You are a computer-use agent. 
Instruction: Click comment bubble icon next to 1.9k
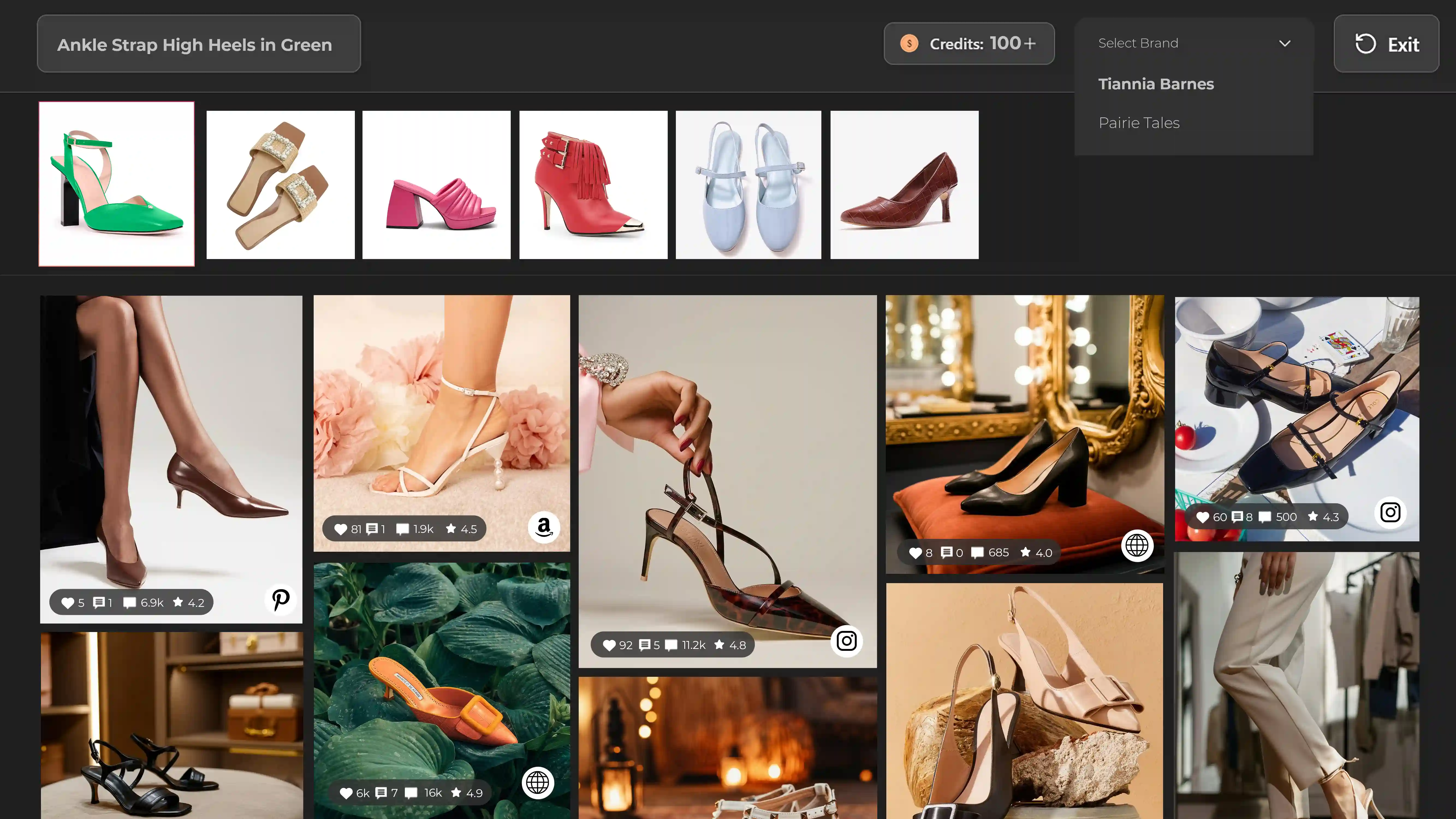[x=402, y=529]
